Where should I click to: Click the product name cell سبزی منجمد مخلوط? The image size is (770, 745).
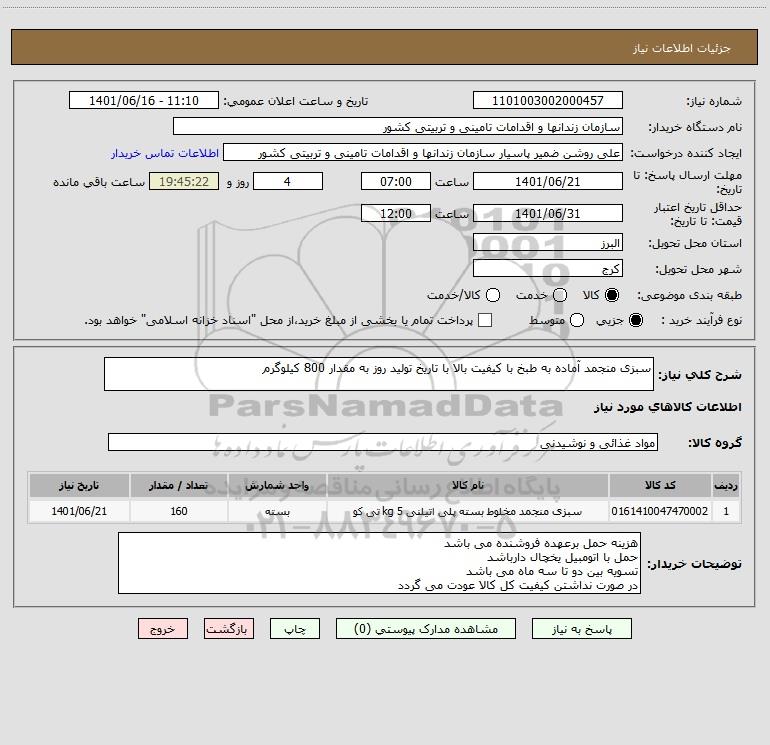[468, 511]
